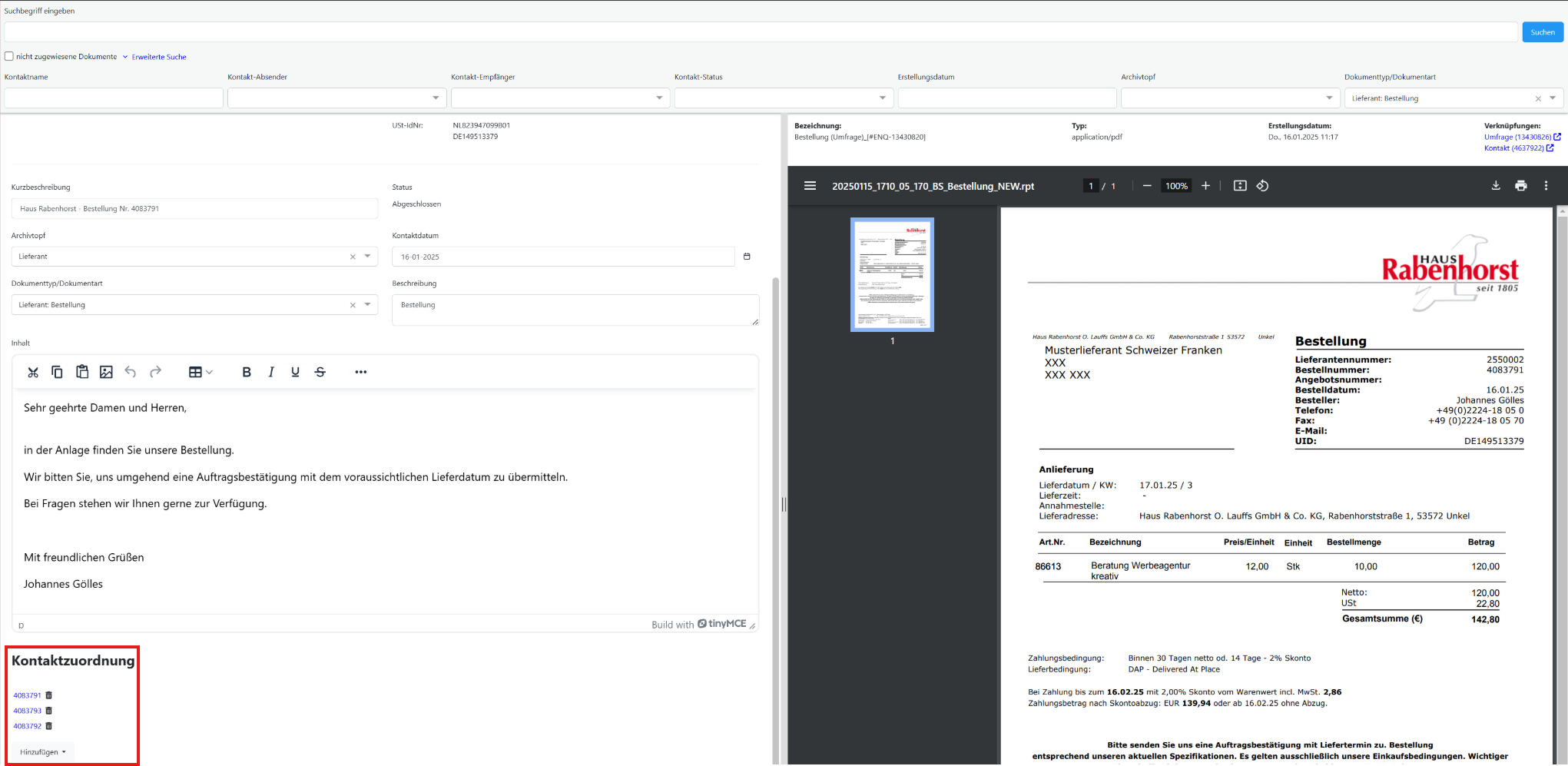This screenshot has height=766, width=1568.
Task: Open the editor's more options menu
Action: [x=361, y=373]
